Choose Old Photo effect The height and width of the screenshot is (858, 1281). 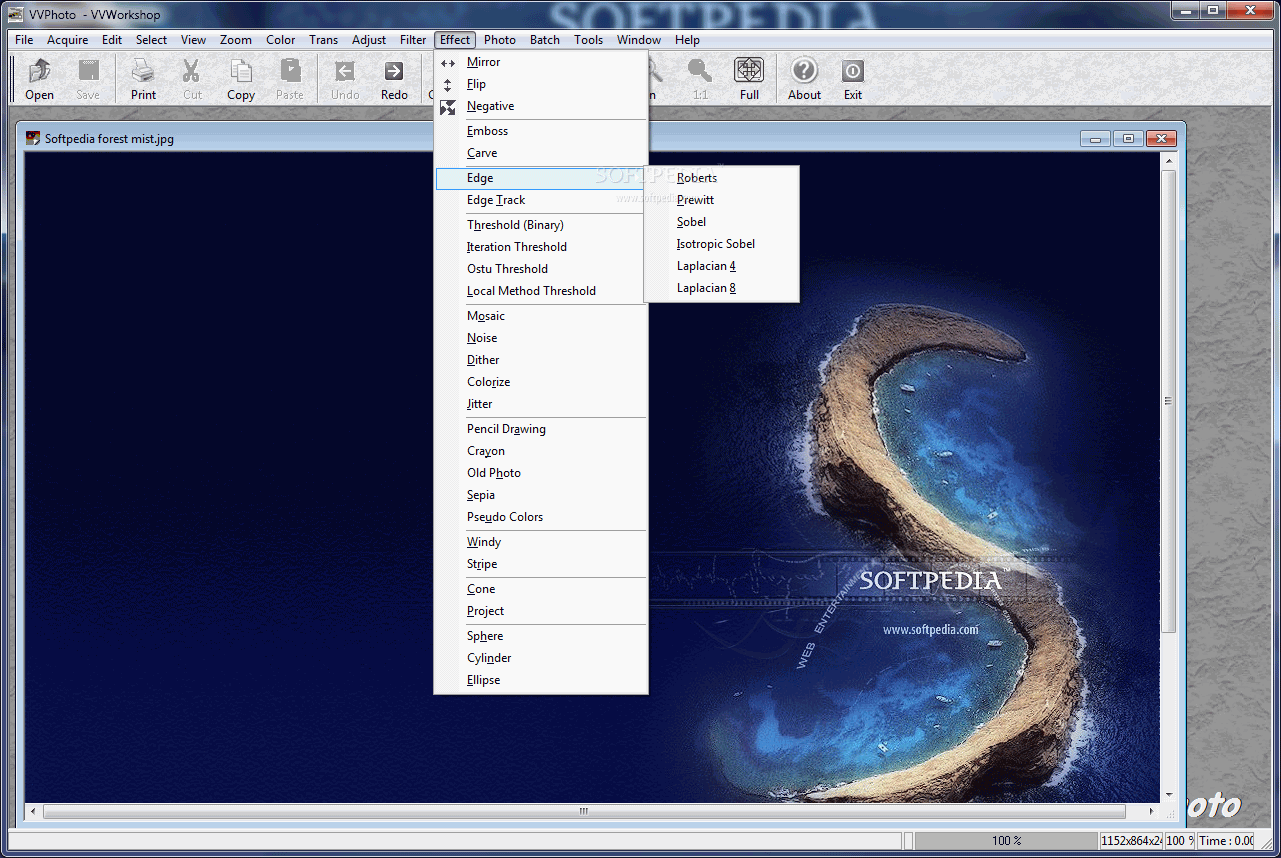(x=541, y=473)
